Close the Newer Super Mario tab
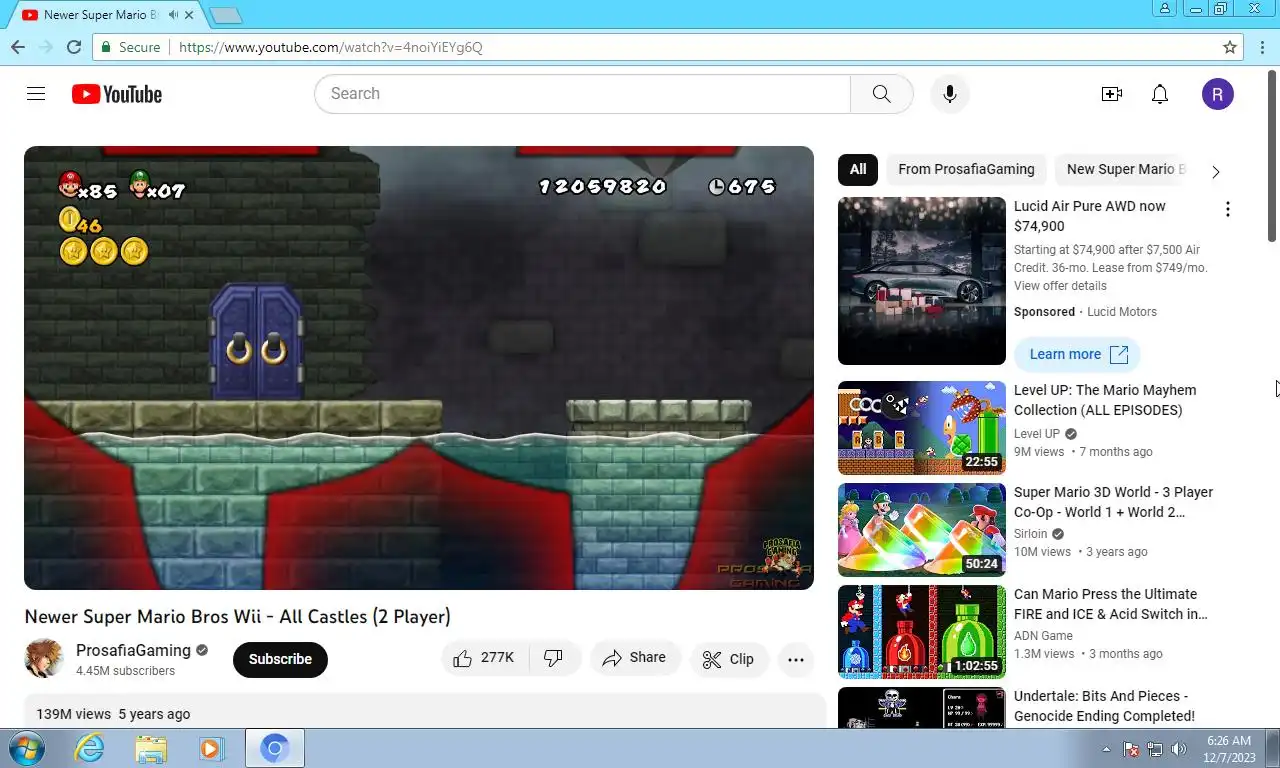This screenshot has height=768, width=1280. pyautogui.click(x=190, y=15)
